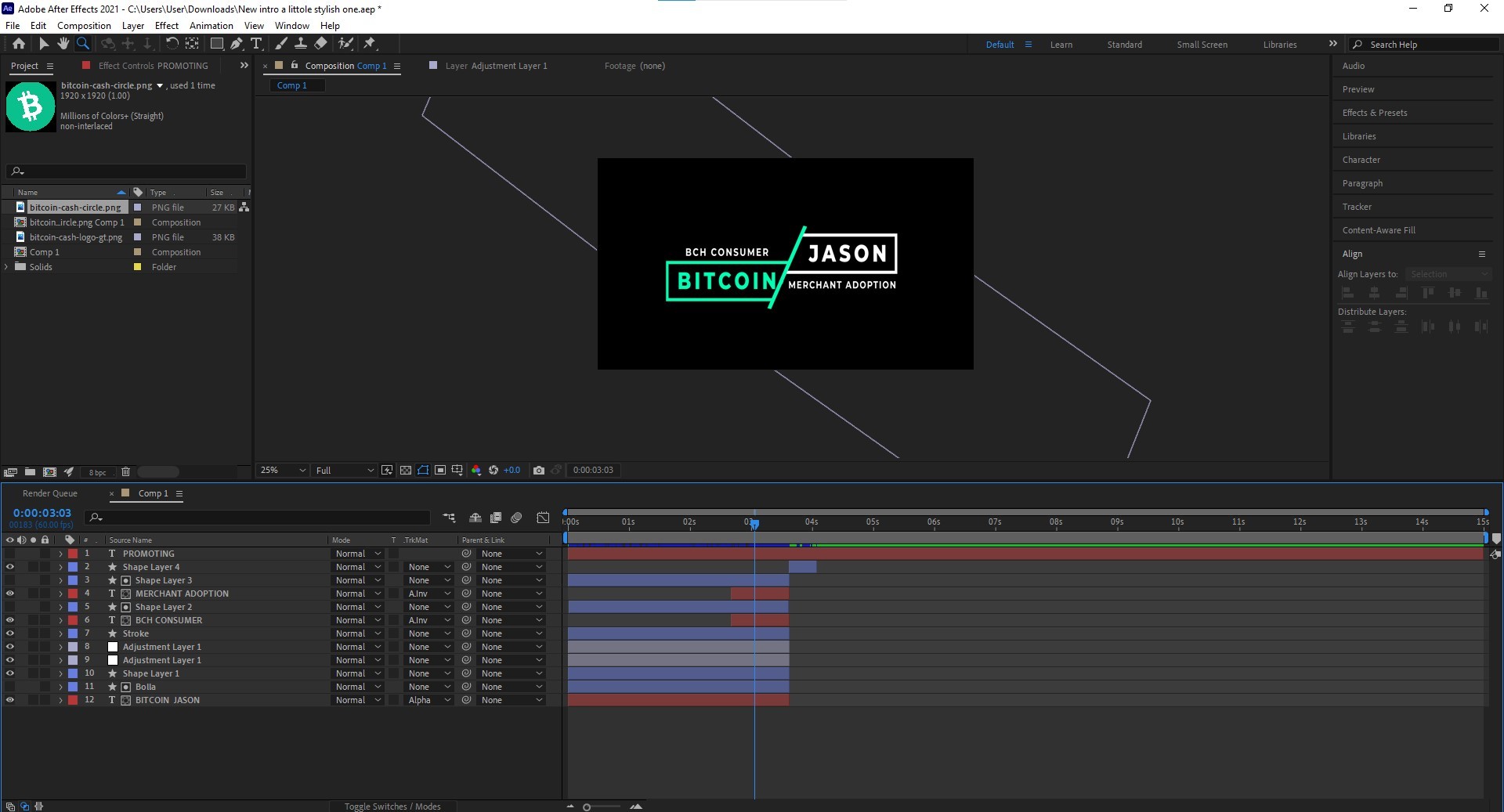The image size is (1504, 812).
Task: Click the Search Help field
Action: click(x=1424, y=45)
